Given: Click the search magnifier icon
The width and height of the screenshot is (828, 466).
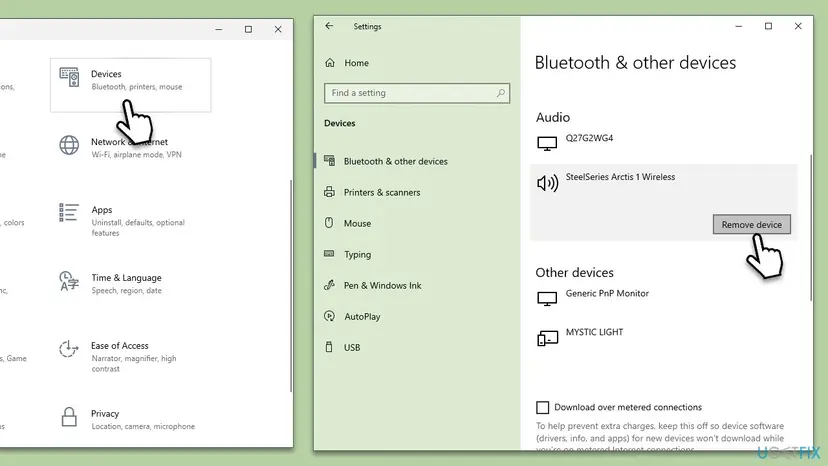Looking at the screenshot, I should (500, 93).
